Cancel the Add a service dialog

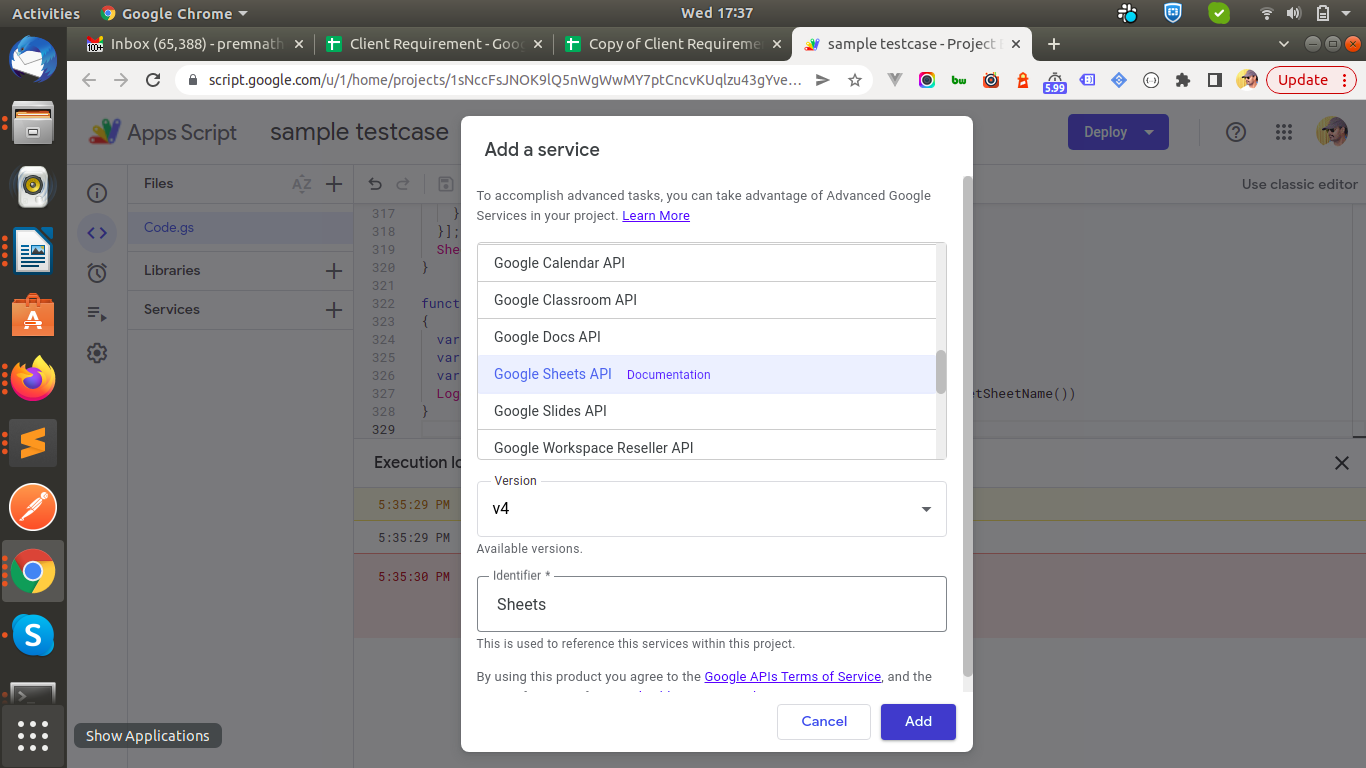tap(824, 722)
